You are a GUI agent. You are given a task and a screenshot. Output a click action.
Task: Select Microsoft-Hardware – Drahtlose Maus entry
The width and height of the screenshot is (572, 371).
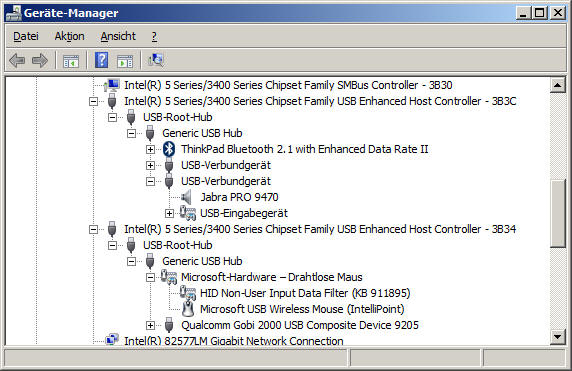click(271, 277)
